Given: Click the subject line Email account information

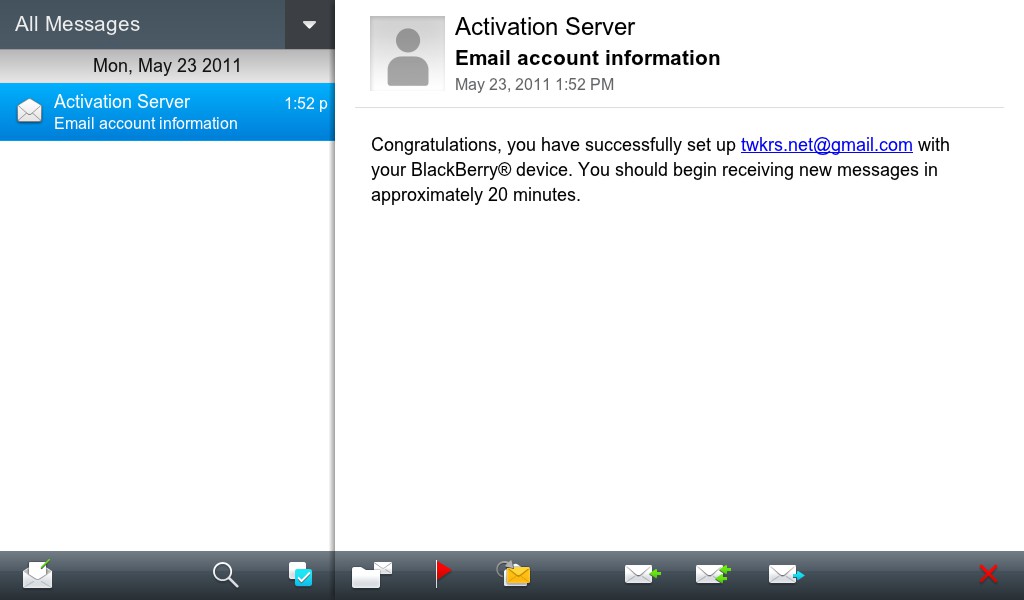Looking at the screenshot, I should point(587,58).
